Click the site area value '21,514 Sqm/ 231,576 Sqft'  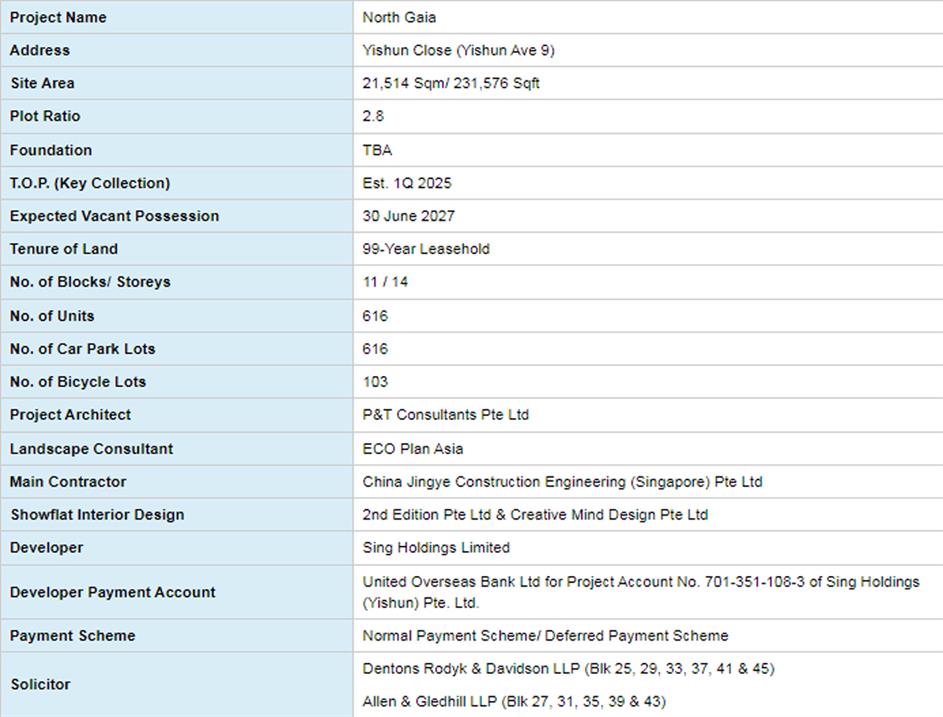click(x=451, y=83)
